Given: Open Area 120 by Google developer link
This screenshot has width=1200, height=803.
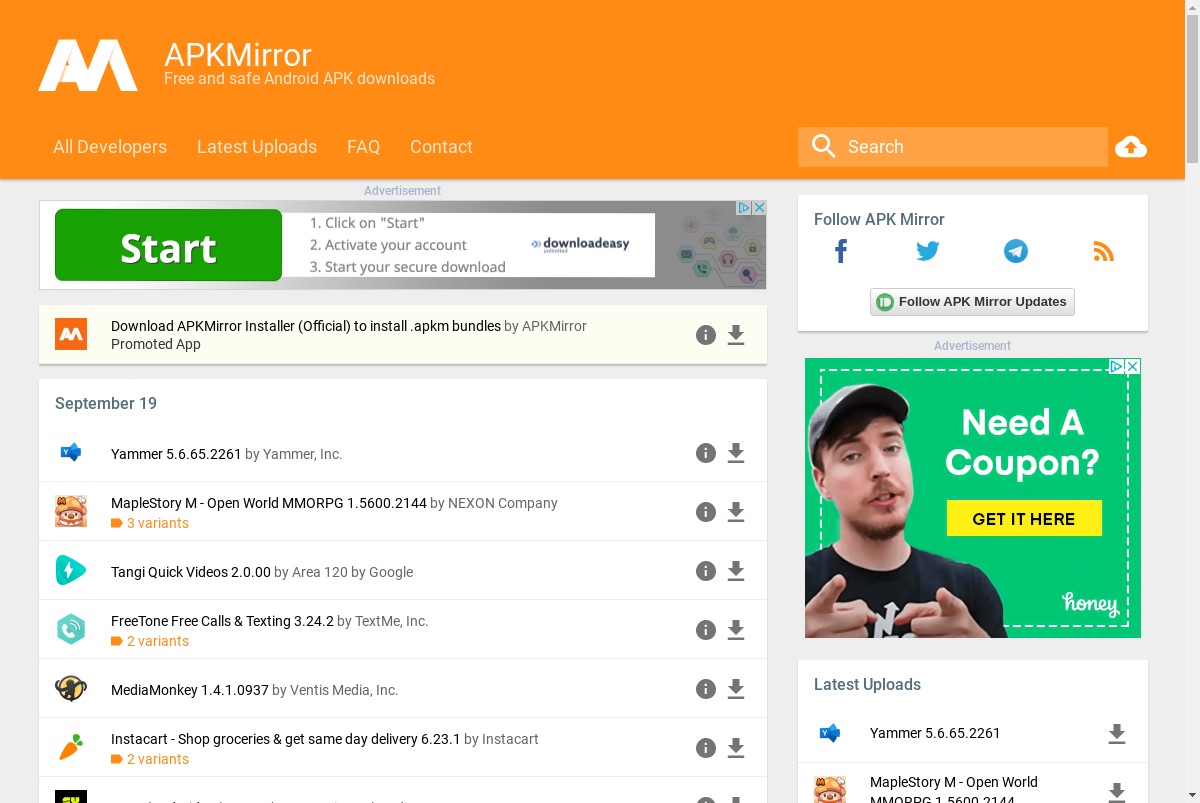Looking at the screenshot, I should 353,572.
